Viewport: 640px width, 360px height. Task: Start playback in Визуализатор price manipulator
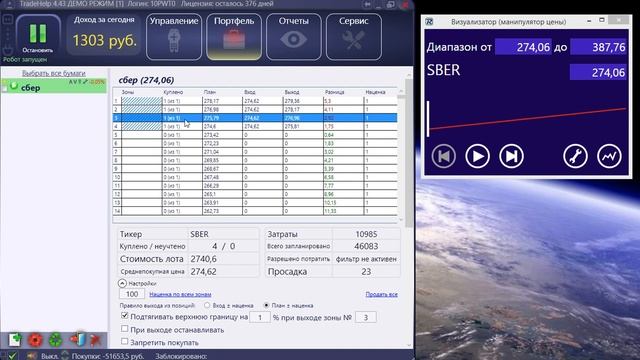pos(478,156)
